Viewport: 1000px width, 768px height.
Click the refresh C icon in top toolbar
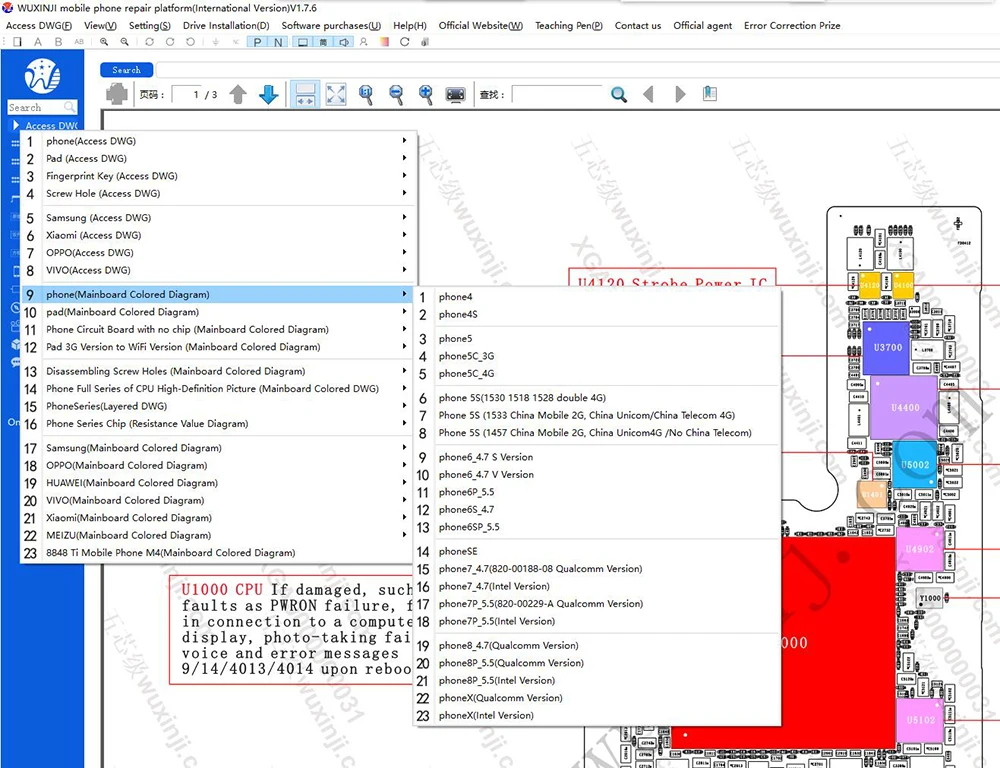point(404,42)
